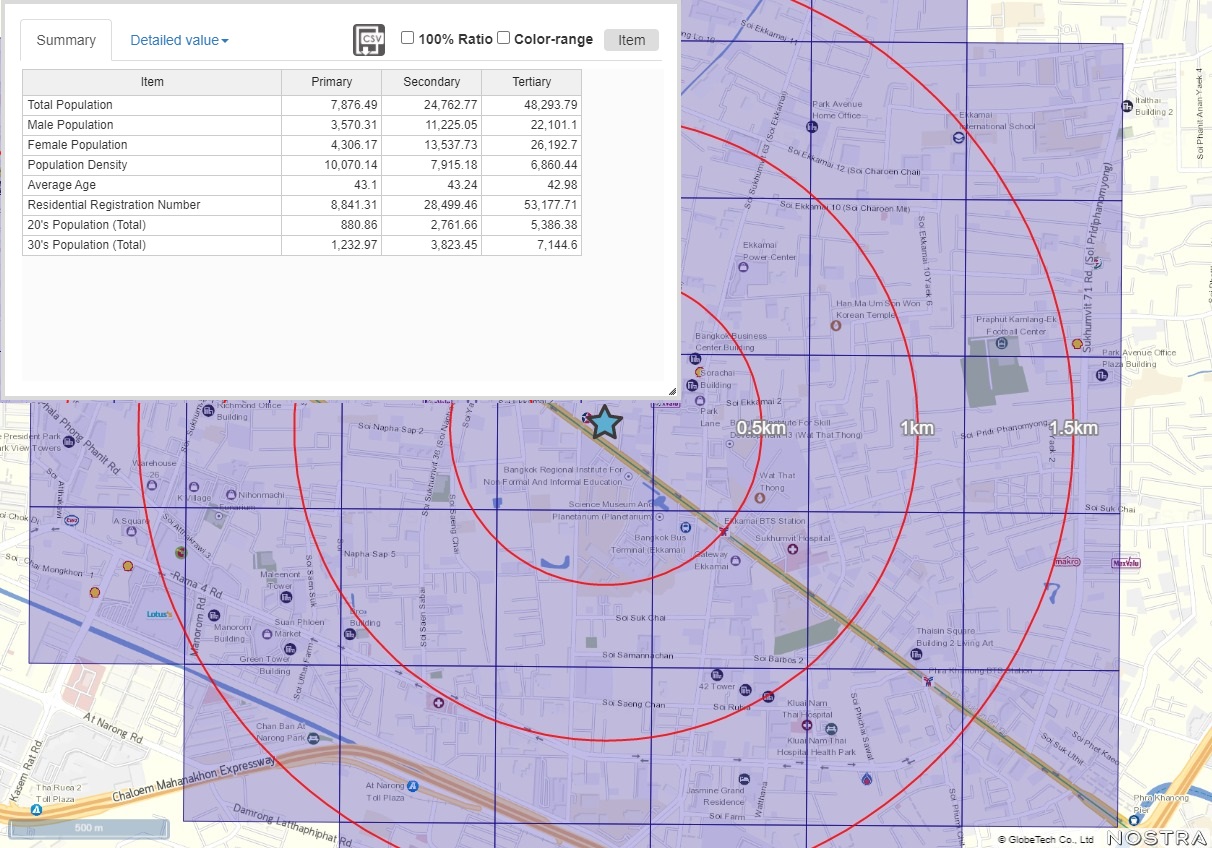Click the Primary column header

coord(332,82)
